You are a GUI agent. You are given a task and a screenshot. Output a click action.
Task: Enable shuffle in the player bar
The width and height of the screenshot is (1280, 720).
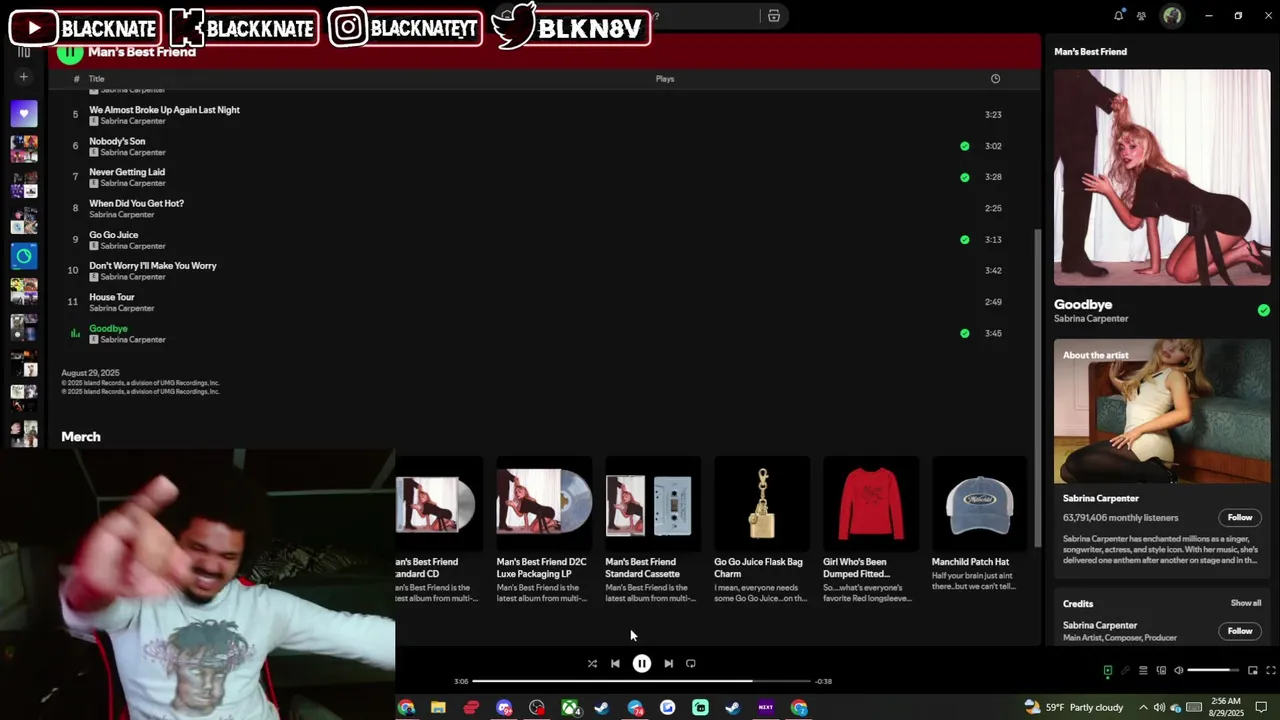point(592,663)
